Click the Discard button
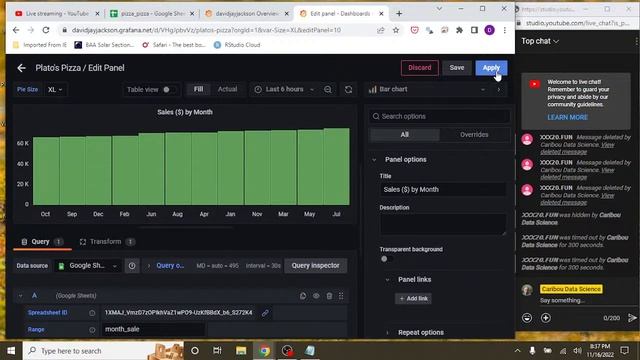The height and width of the screenshot is (360, 640). point(420,68)
